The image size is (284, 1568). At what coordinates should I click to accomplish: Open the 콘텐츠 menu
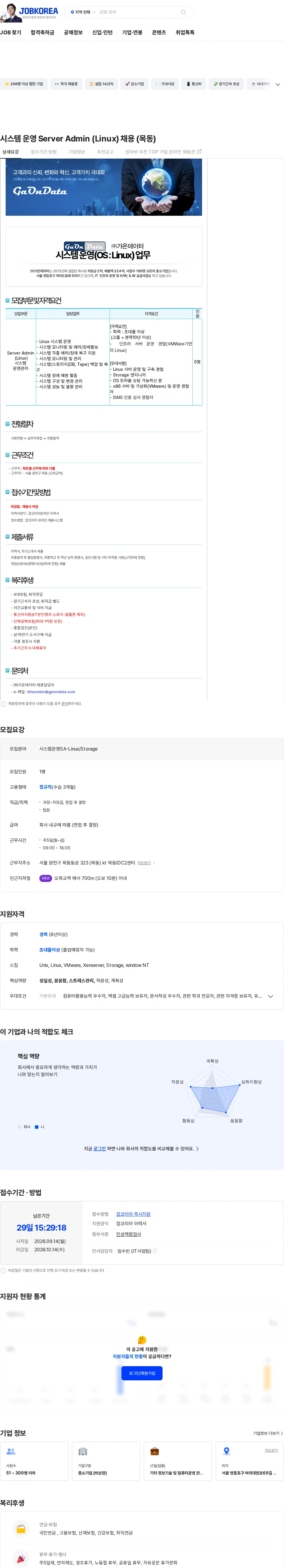(x=159, y=32)
